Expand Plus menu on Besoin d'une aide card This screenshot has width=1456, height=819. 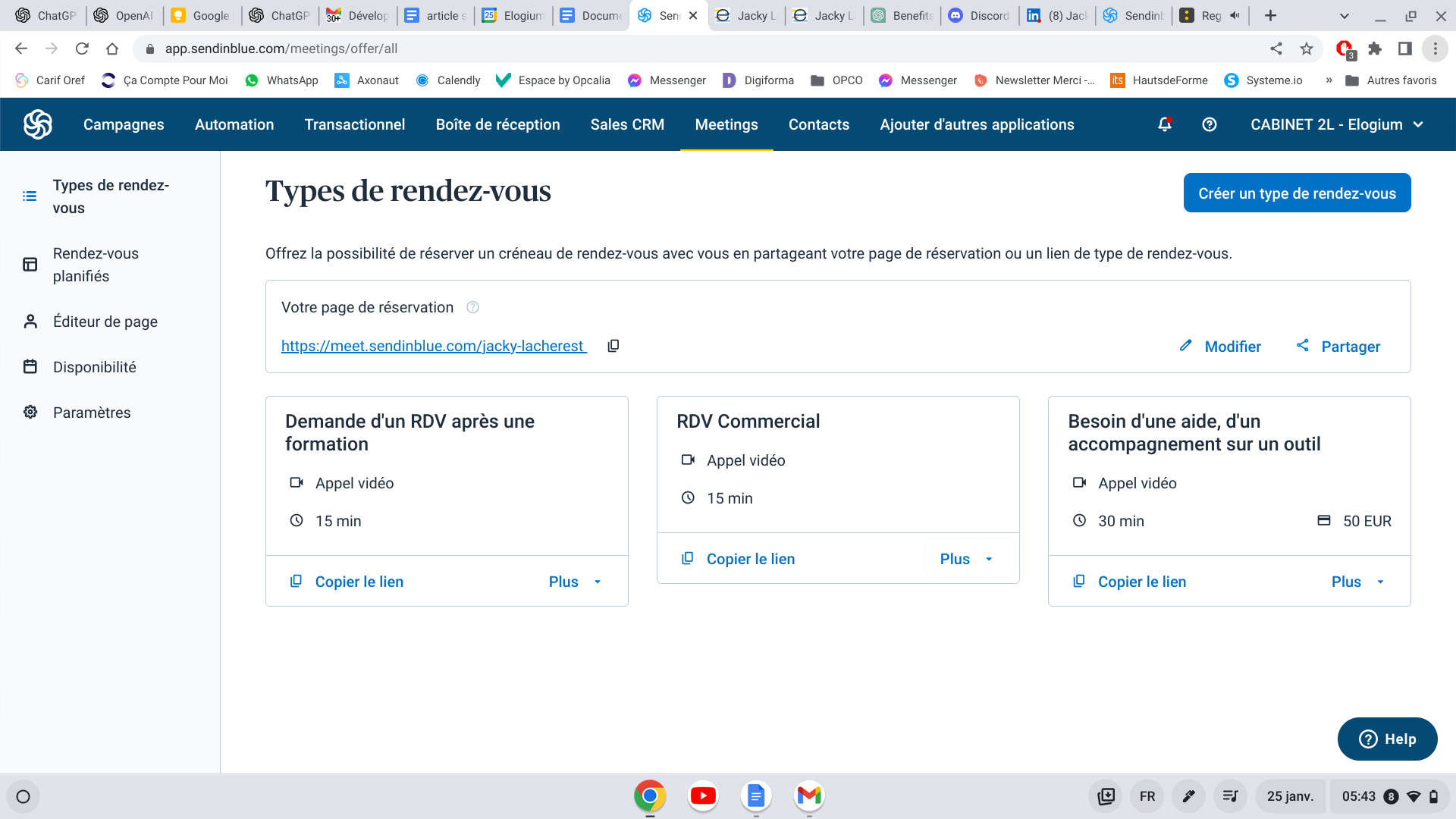(x=1358, y=582)
